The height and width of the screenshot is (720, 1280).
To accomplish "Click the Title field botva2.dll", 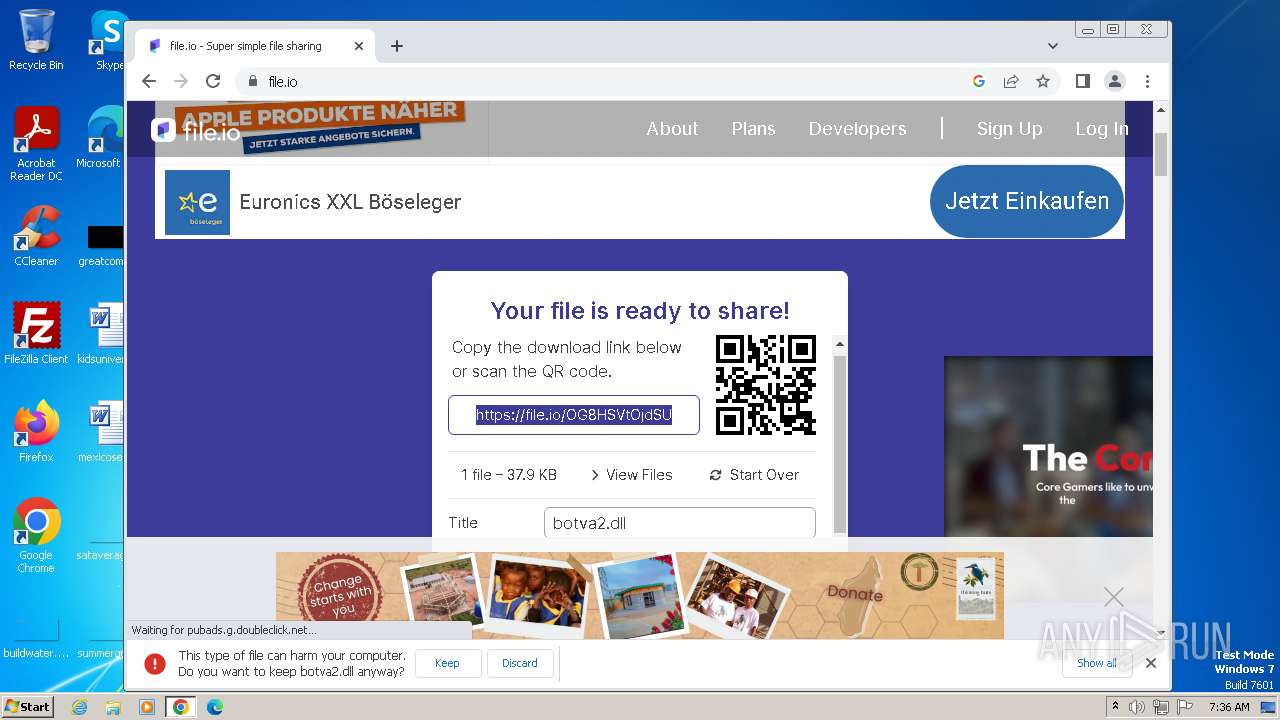I will [x=680, y=523].
